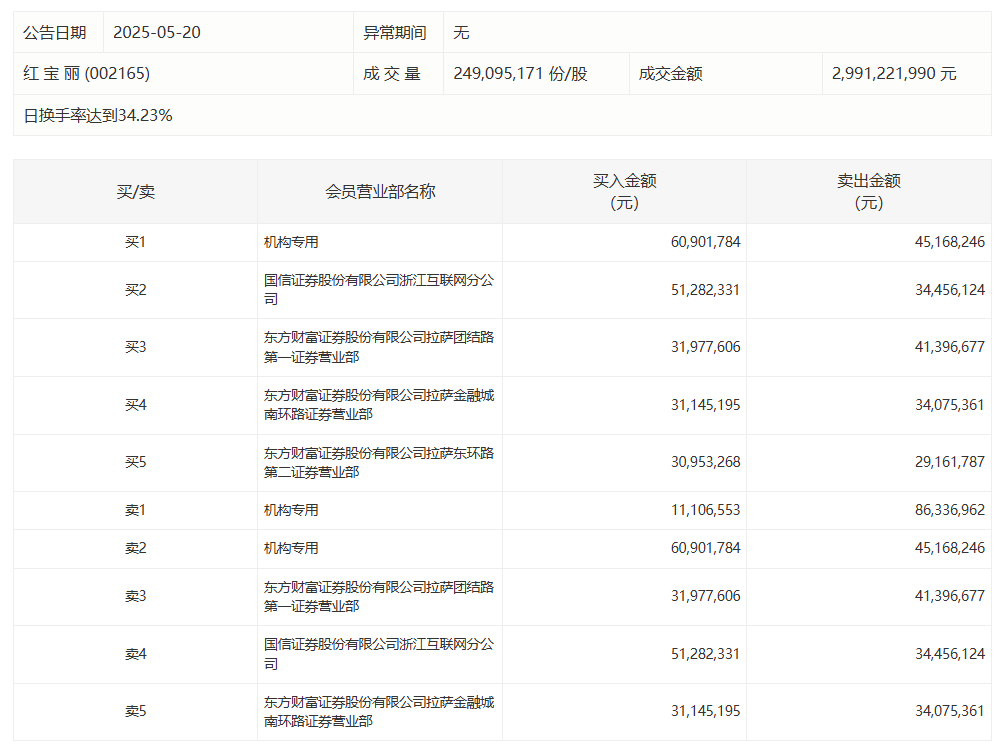Click the 买5 row label
This screenshot has height=756, width=1000.
(136, 461)
